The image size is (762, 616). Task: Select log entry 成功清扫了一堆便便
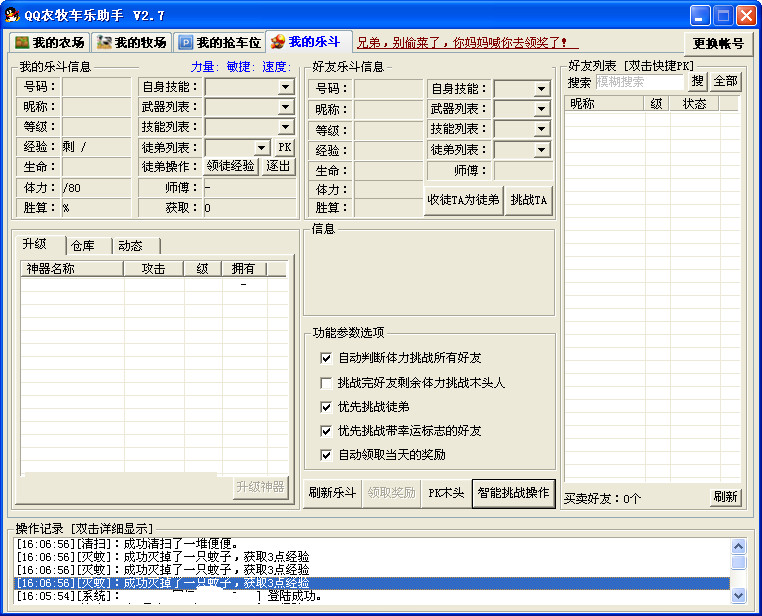pyautogui.click(x=372, y=544)
